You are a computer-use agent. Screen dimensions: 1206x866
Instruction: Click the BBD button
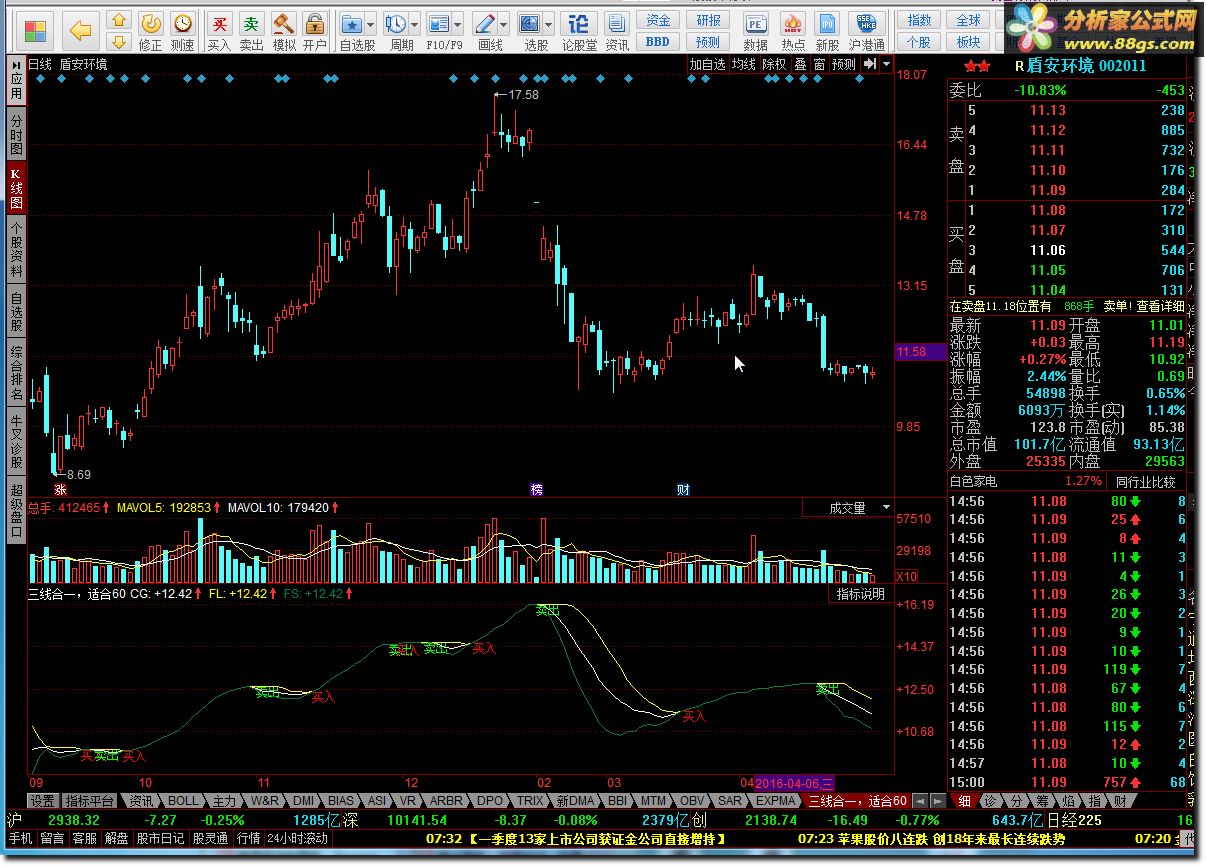(x=658, y=42)
